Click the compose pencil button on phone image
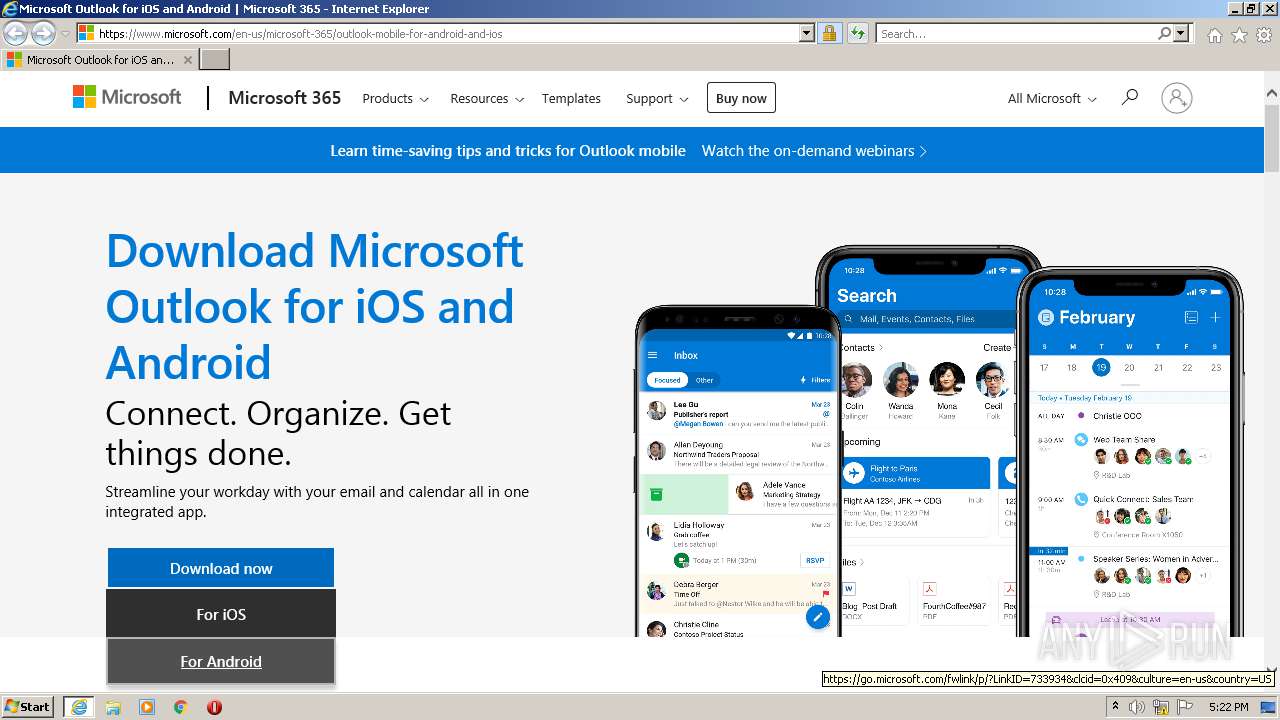The image size is (1280, 720). 818,618
